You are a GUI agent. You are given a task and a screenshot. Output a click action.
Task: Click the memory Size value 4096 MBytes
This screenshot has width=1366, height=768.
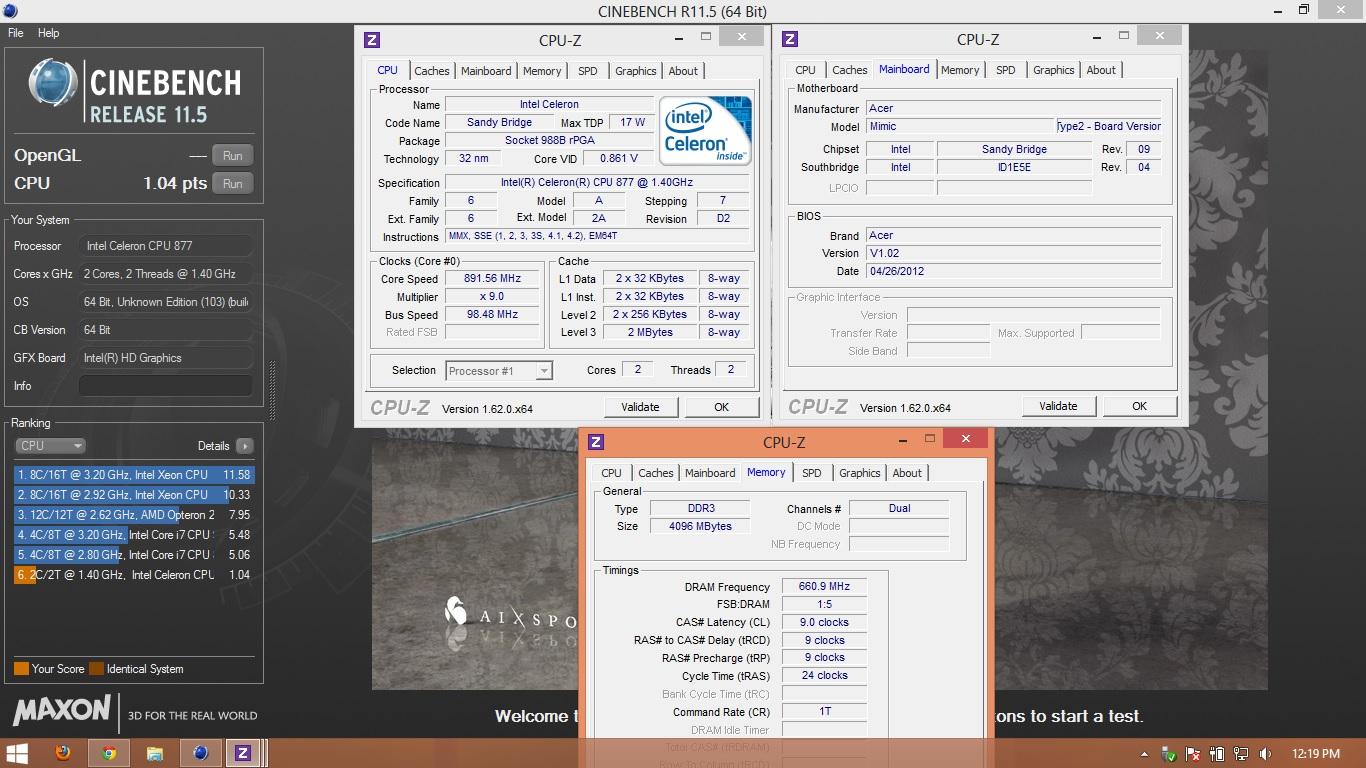702,526
